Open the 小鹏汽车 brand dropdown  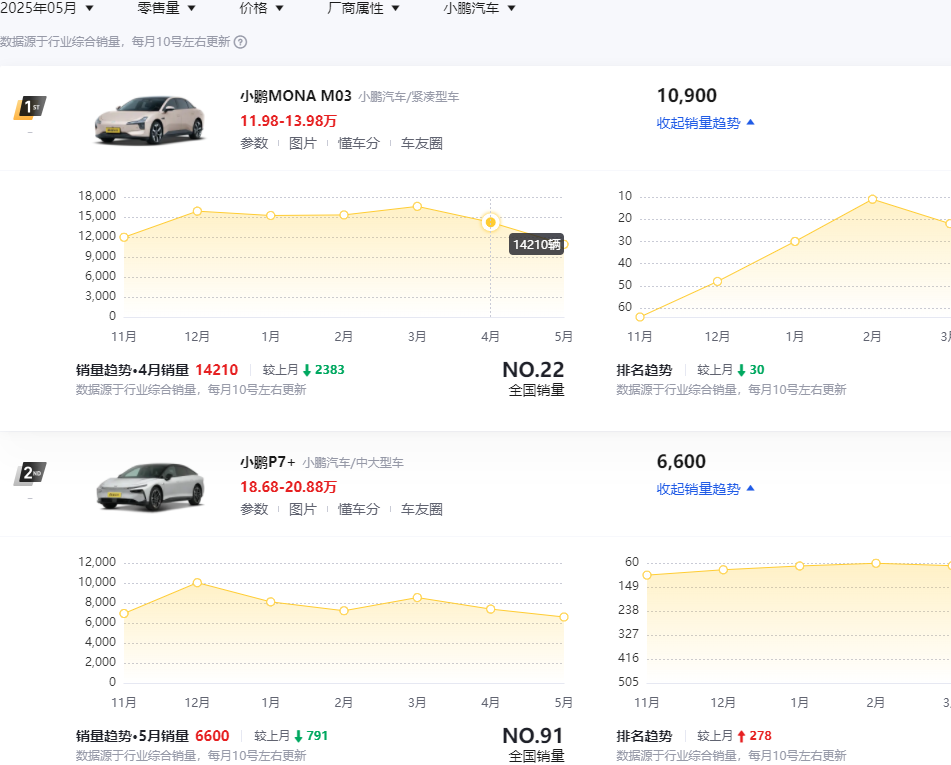[x=479, y=8]
